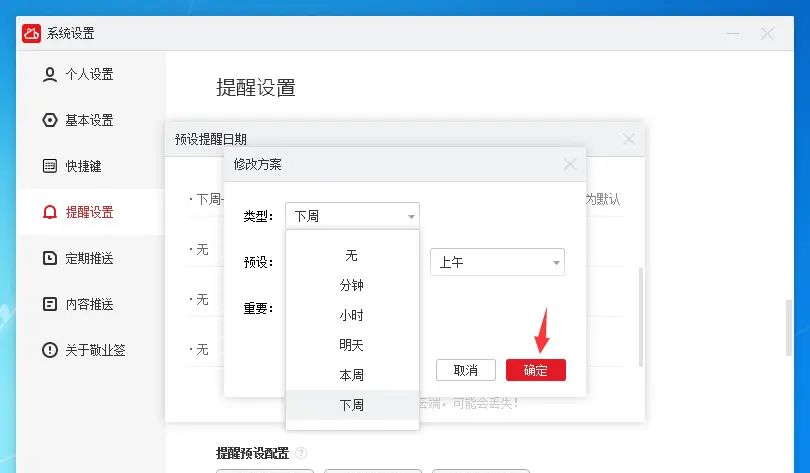Click the 预设 label
The height and width of the screenshot is (473, 810).
pos(258,262)
